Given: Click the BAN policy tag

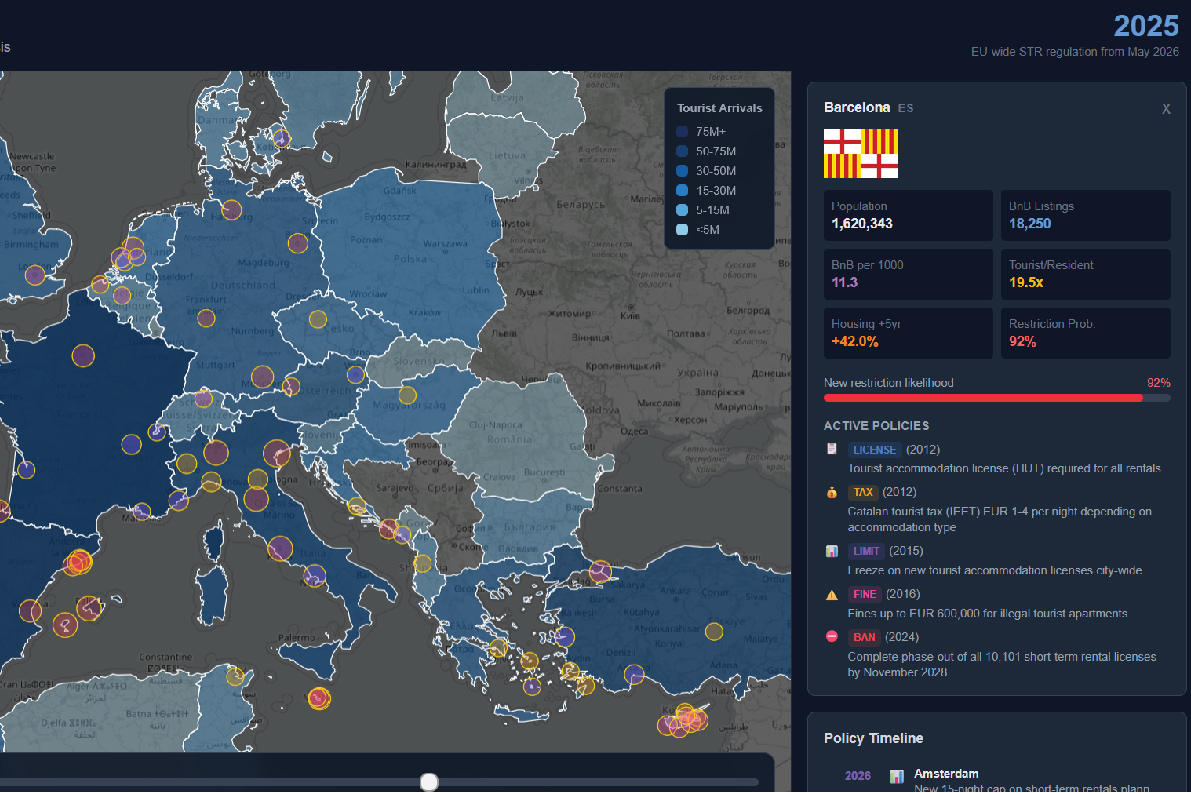Looking at the screenshot, I should pyautogui.click(x=863, y=637).
